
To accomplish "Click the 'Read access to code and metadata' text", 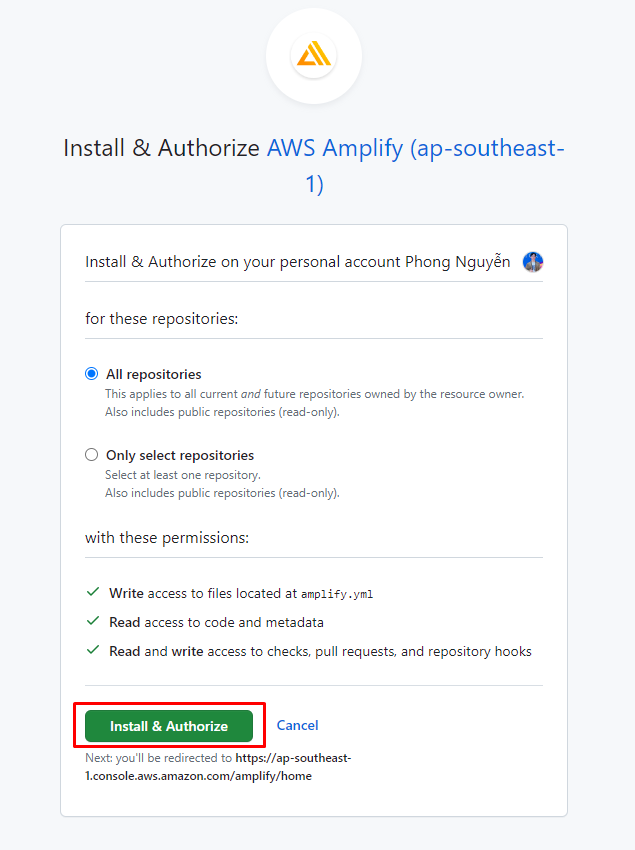I will pos(216,622).
